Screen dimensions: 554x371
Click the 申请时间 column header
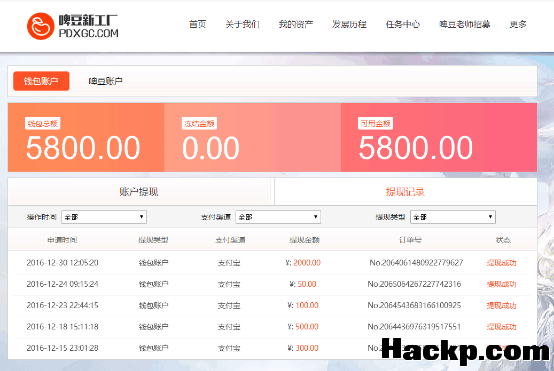click(62, 240)
